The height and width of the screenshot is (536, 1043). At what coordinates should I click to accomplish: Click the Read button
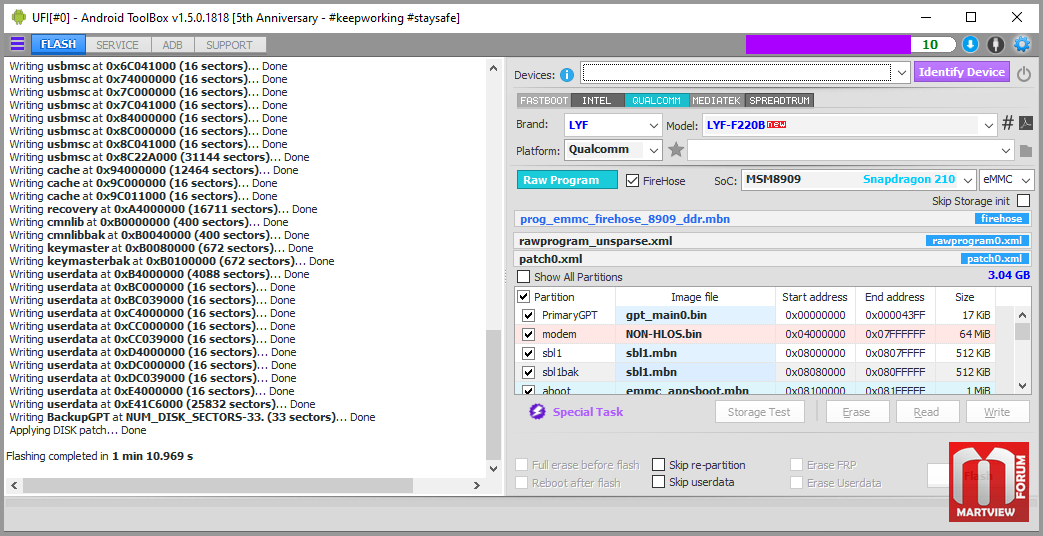coord(927,412)
